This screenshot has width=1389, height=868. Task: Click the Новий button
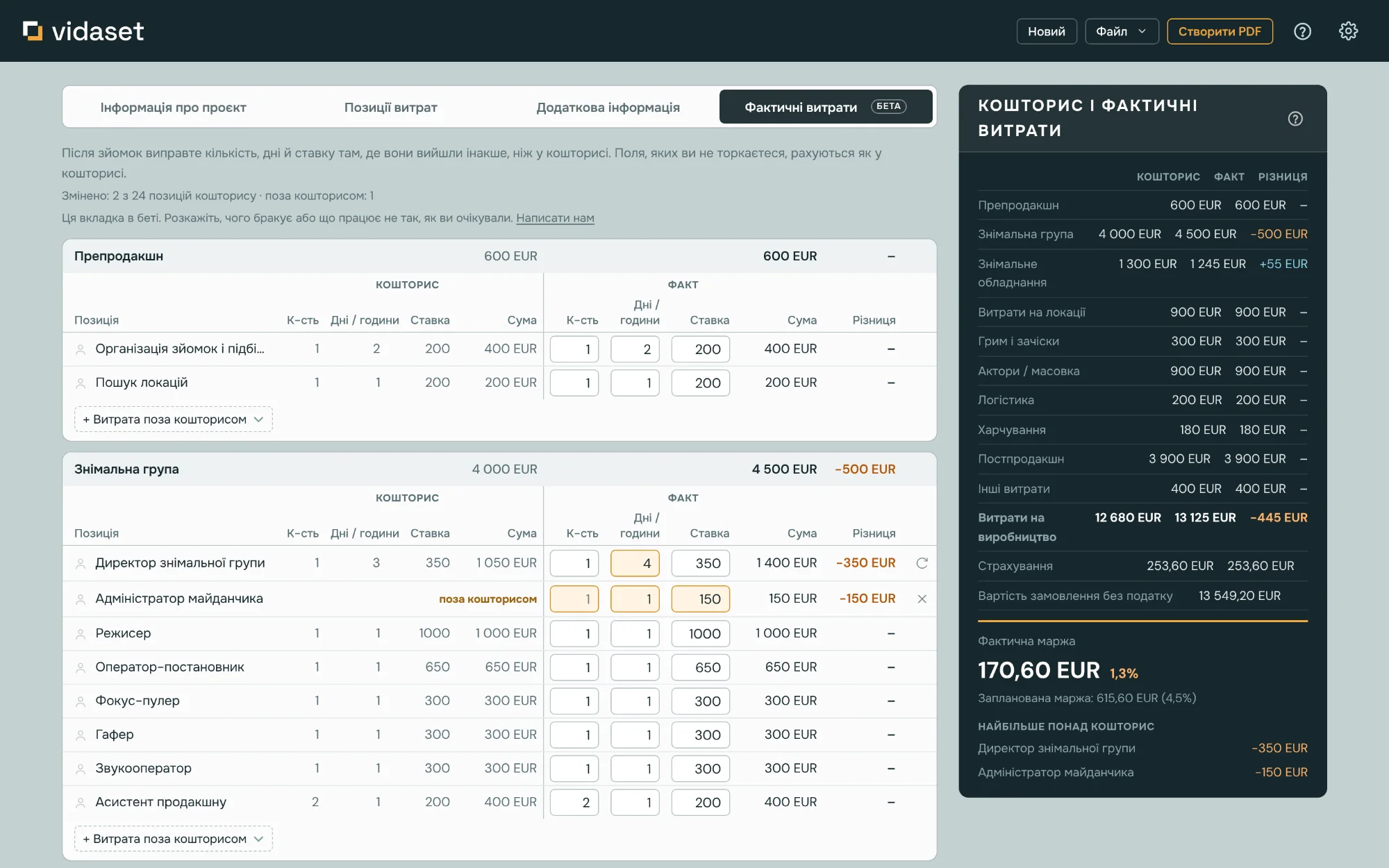[x=1047, y=31]
